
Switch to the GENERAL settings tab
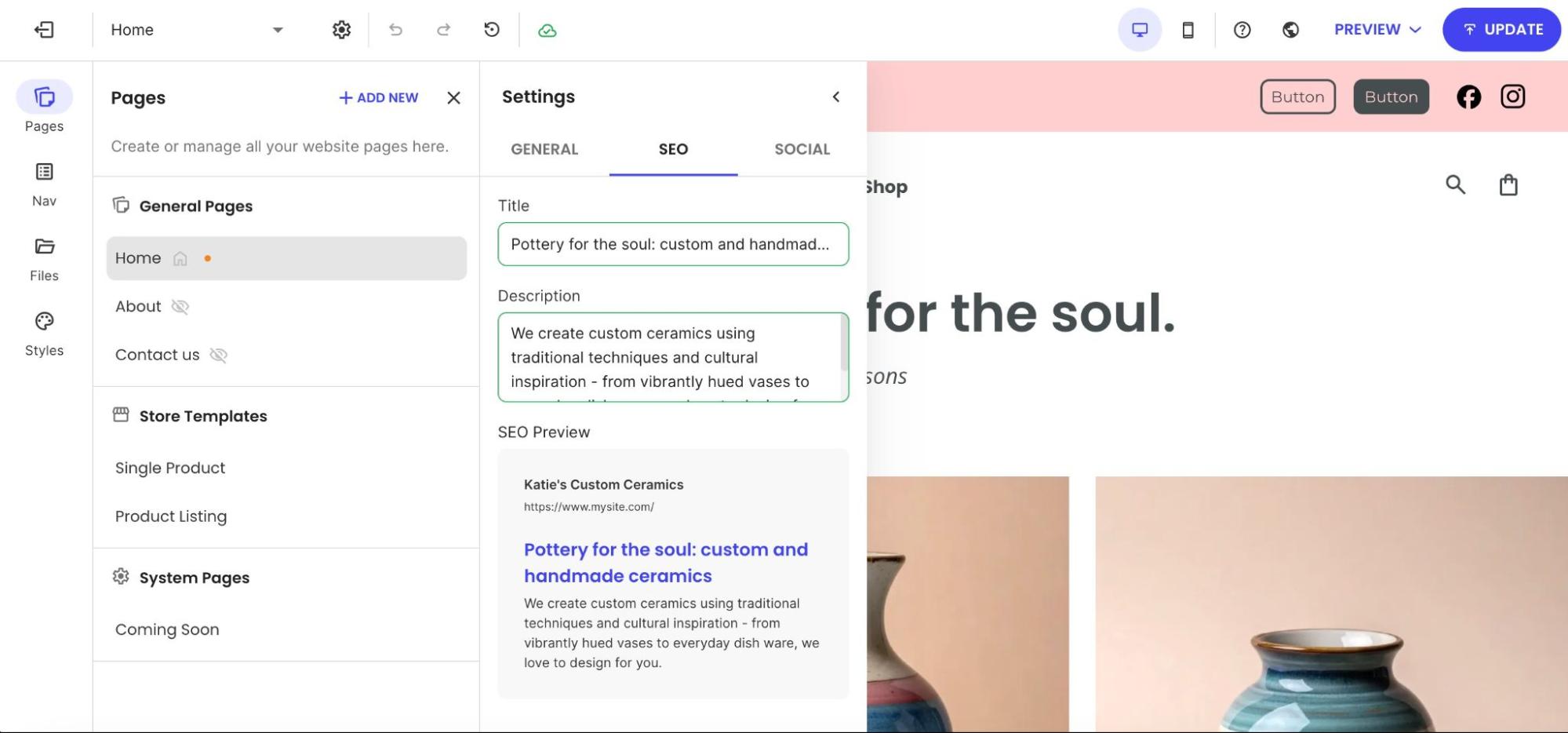click(x=544, y=149)
